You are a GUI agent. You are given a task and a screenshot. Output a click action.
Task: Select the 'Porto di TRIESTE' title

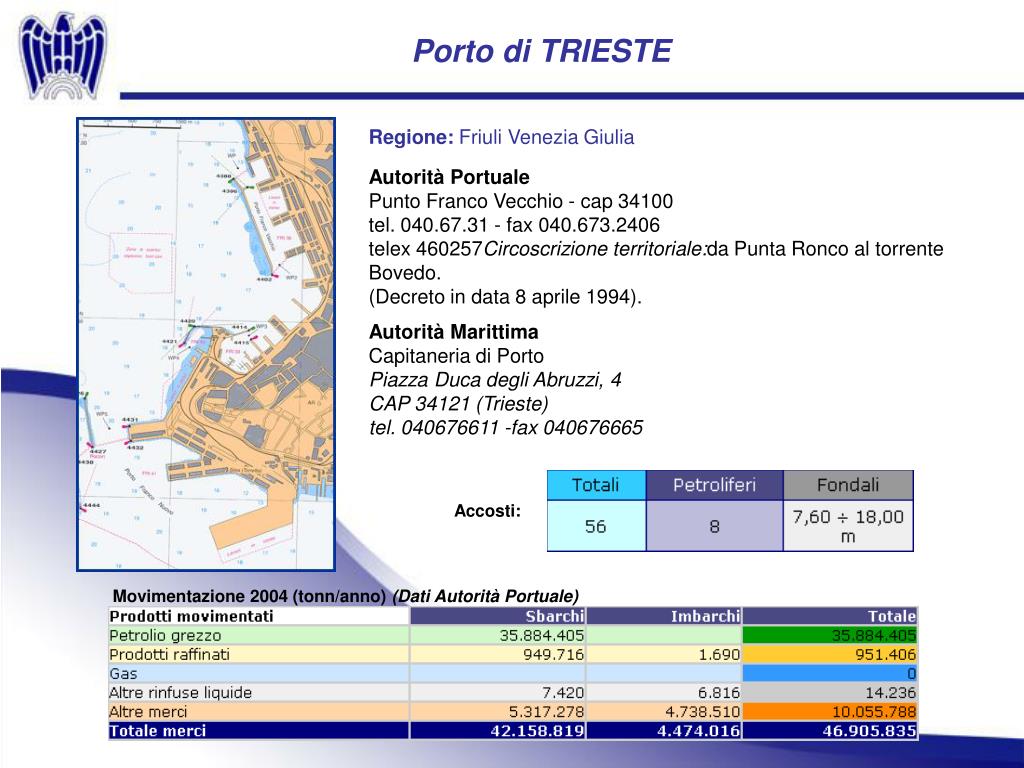click(543, 51)
